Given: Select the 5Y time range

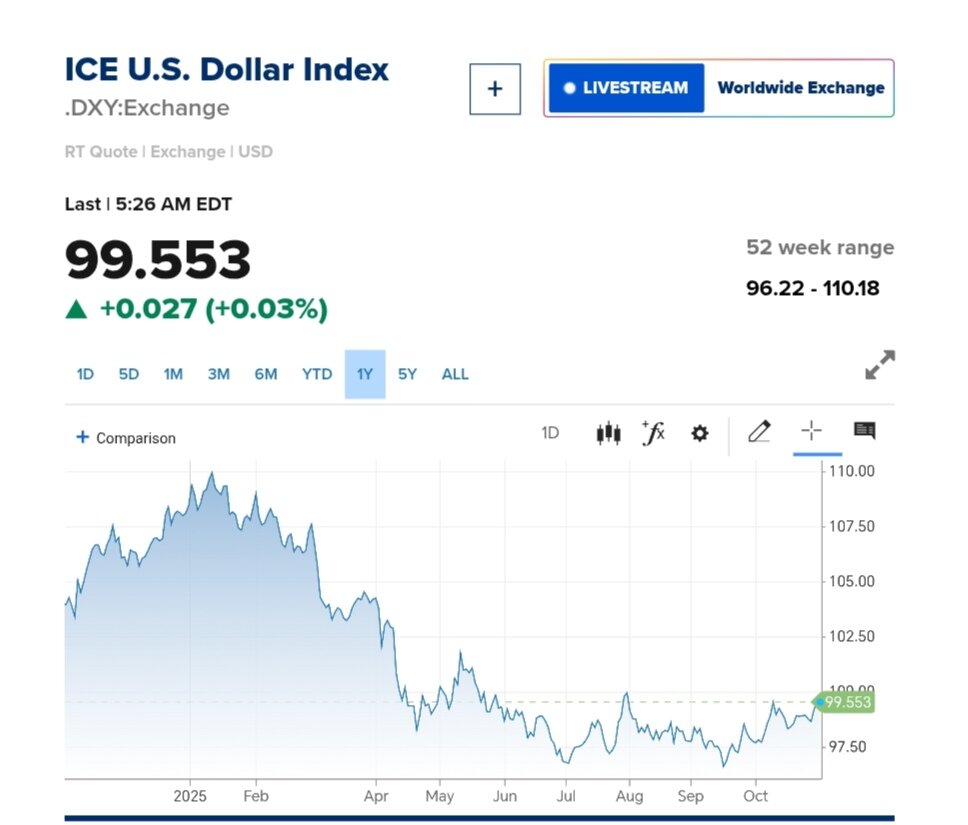Looking at the screenshot, I should [x=407, y=374].
